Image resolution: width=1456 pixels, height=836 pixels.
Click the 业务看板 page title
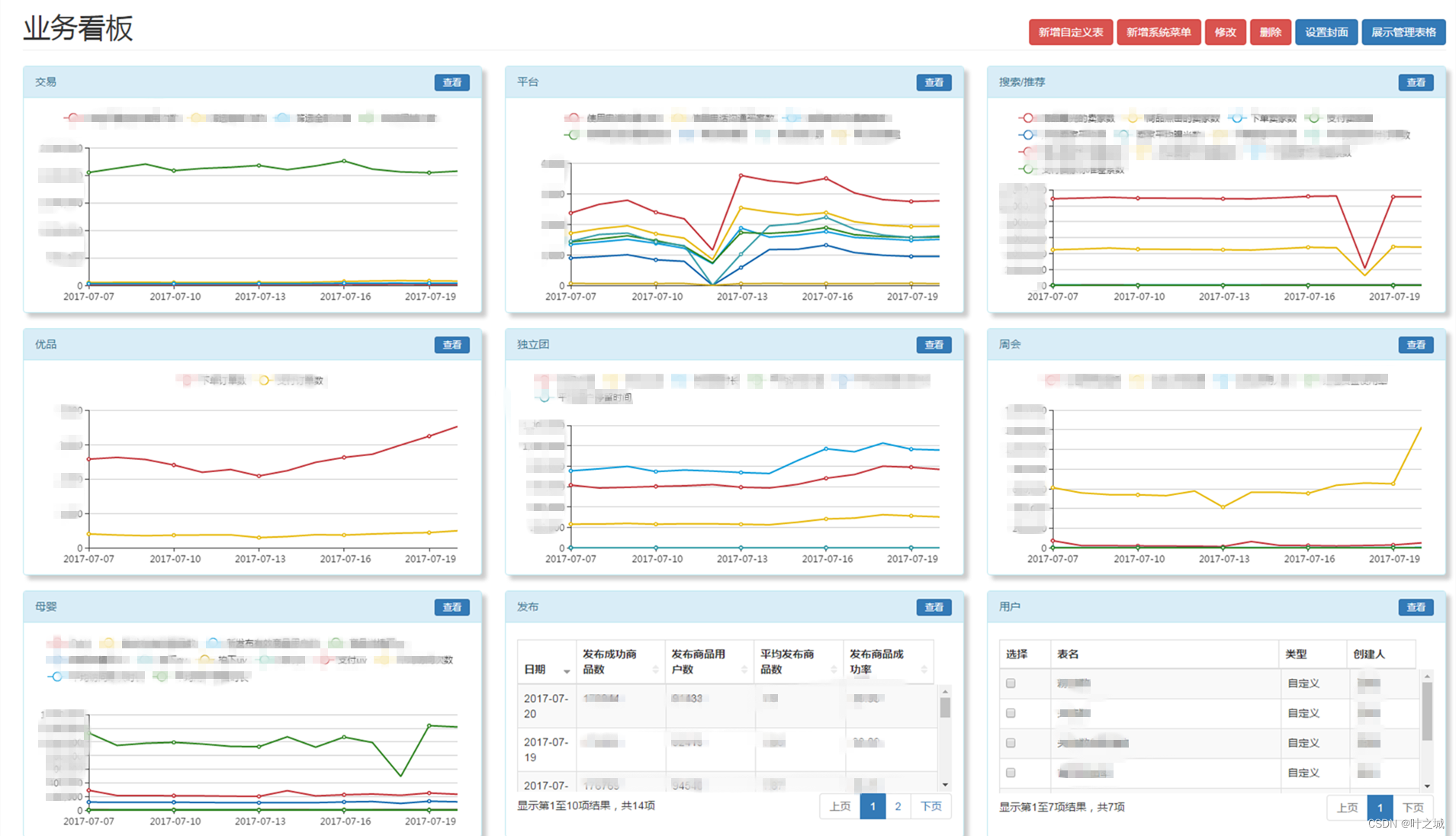click(78, 28)
